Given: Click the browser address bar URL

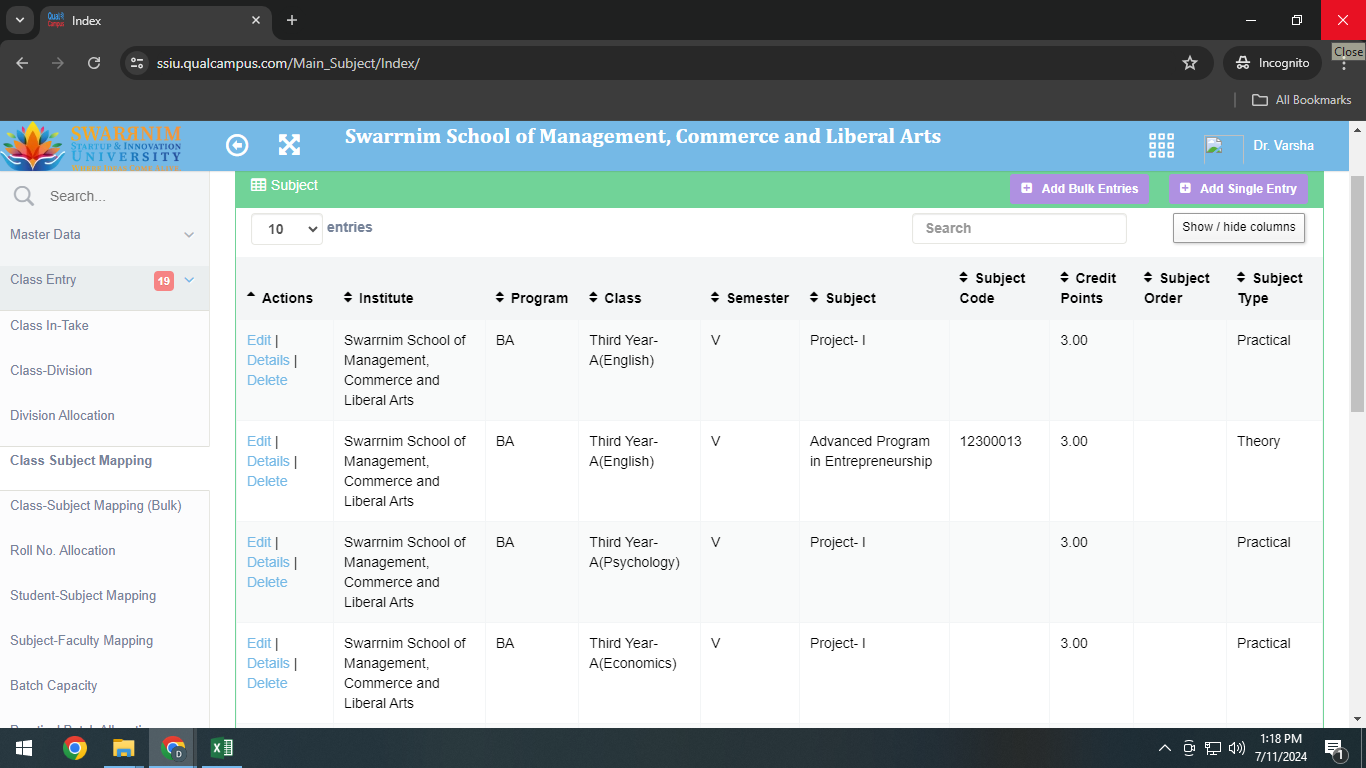Looking at the screenshot, I should (288, 63).
